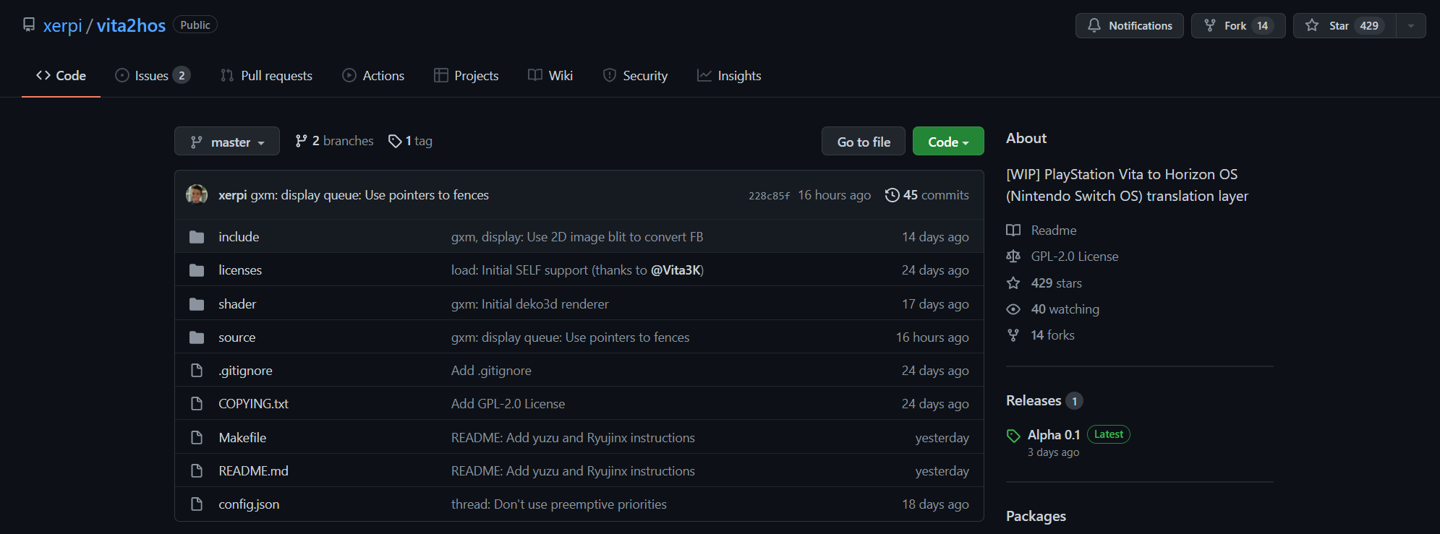This screenshot has height=534, width=1440.
Task: Open the Insights tab
Action: 729,75
